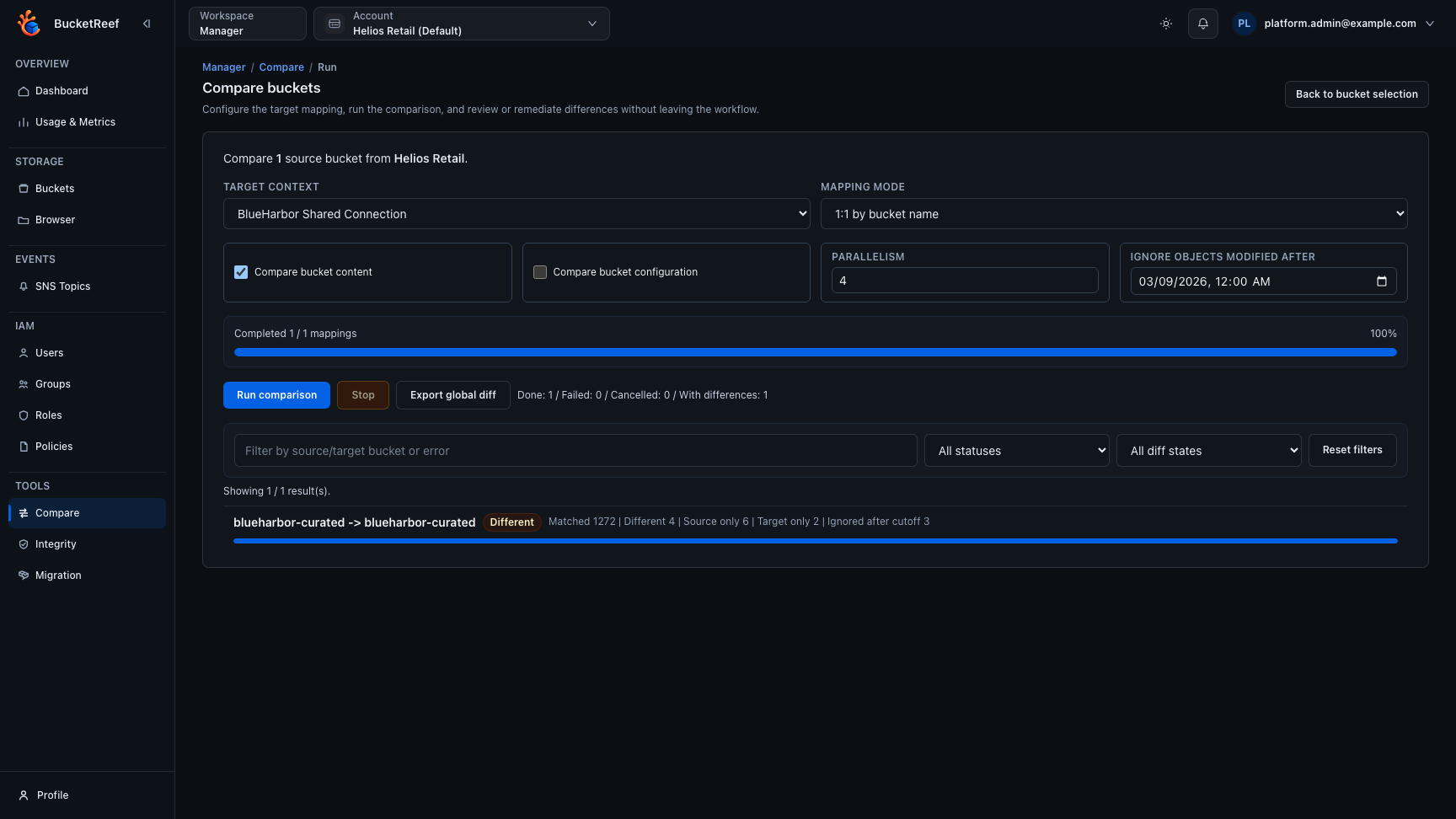Viewport: 1456px width, 819px height.
Task: Open the calendar picker icon in cutoff field
Action: pyautogui.click(x=1381, y=281)
